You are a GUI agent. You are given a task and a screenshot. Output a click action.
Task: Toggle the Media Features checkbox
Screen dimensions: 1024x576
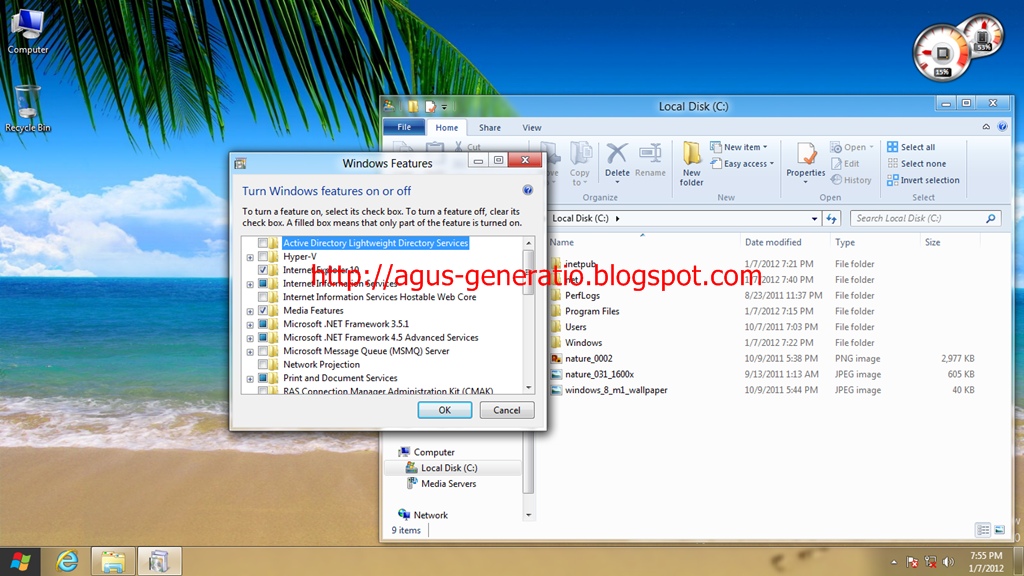click(263, 310)
